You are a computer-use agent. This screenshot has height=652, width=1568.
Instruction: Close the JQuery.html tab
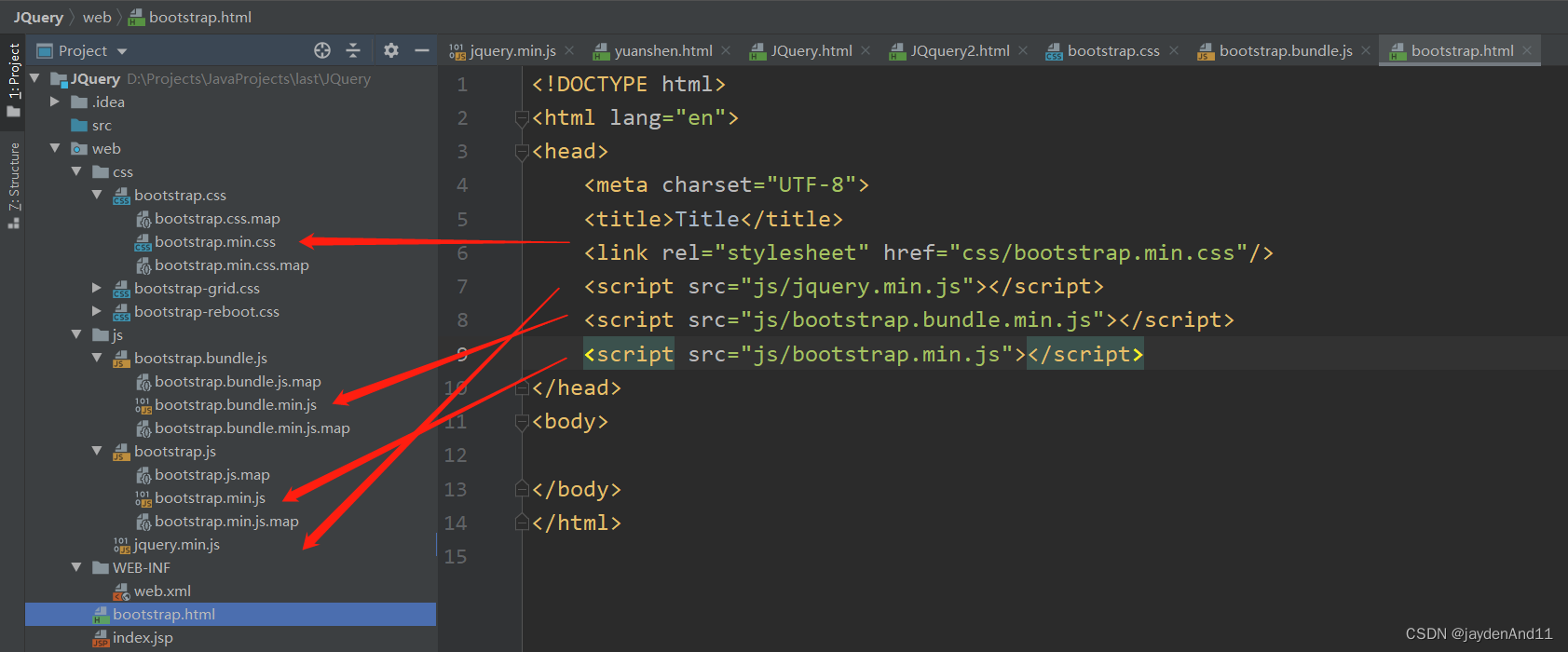click(866, 50)
